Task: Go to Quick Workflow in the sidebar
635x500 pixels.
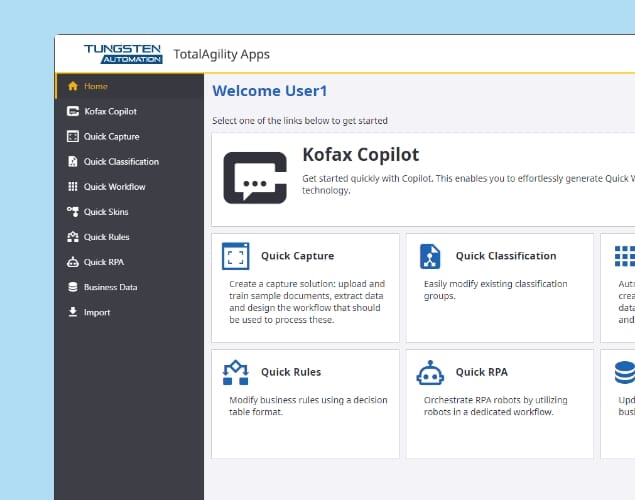Action: (x=129, y=187)
